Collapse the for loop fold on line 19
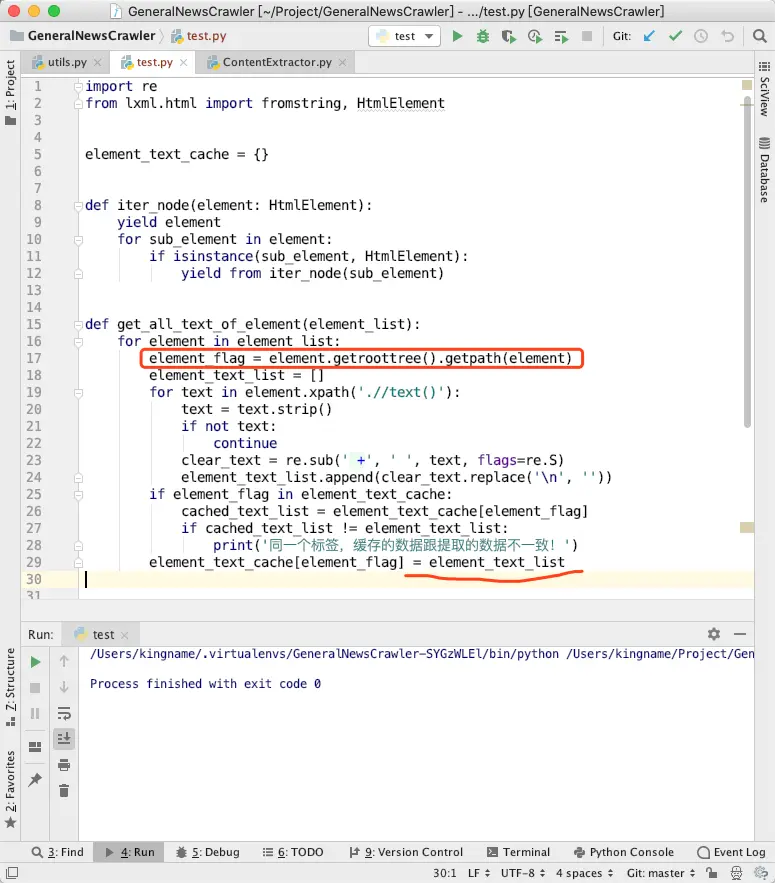 pyautogui.click(x=78, y=393)
